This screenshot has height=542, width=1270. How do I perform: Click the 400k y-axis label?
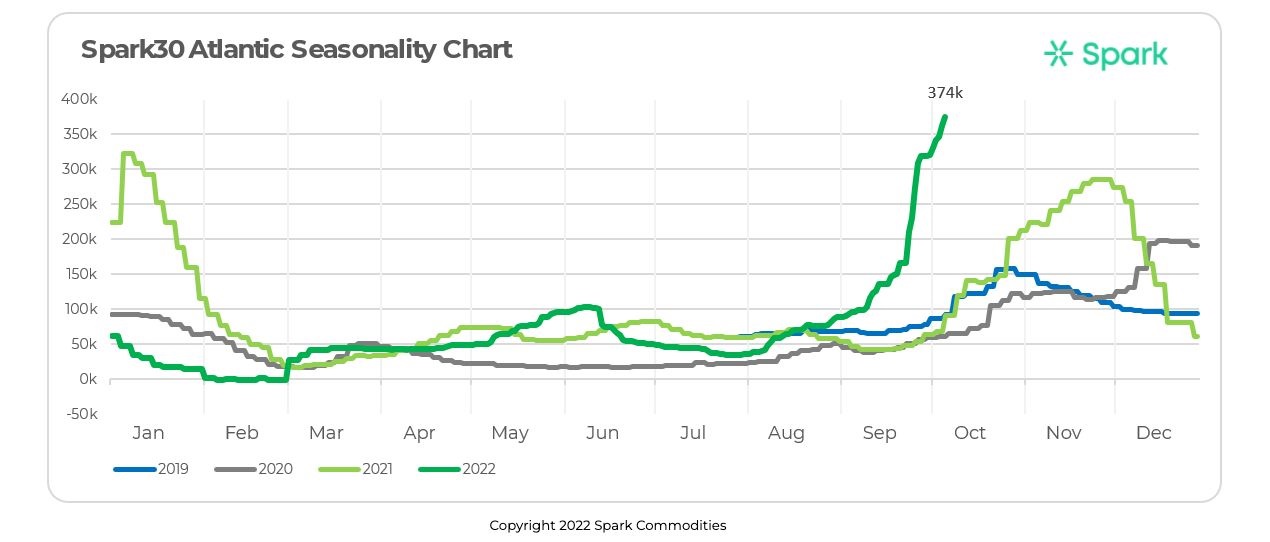point(78,99)
